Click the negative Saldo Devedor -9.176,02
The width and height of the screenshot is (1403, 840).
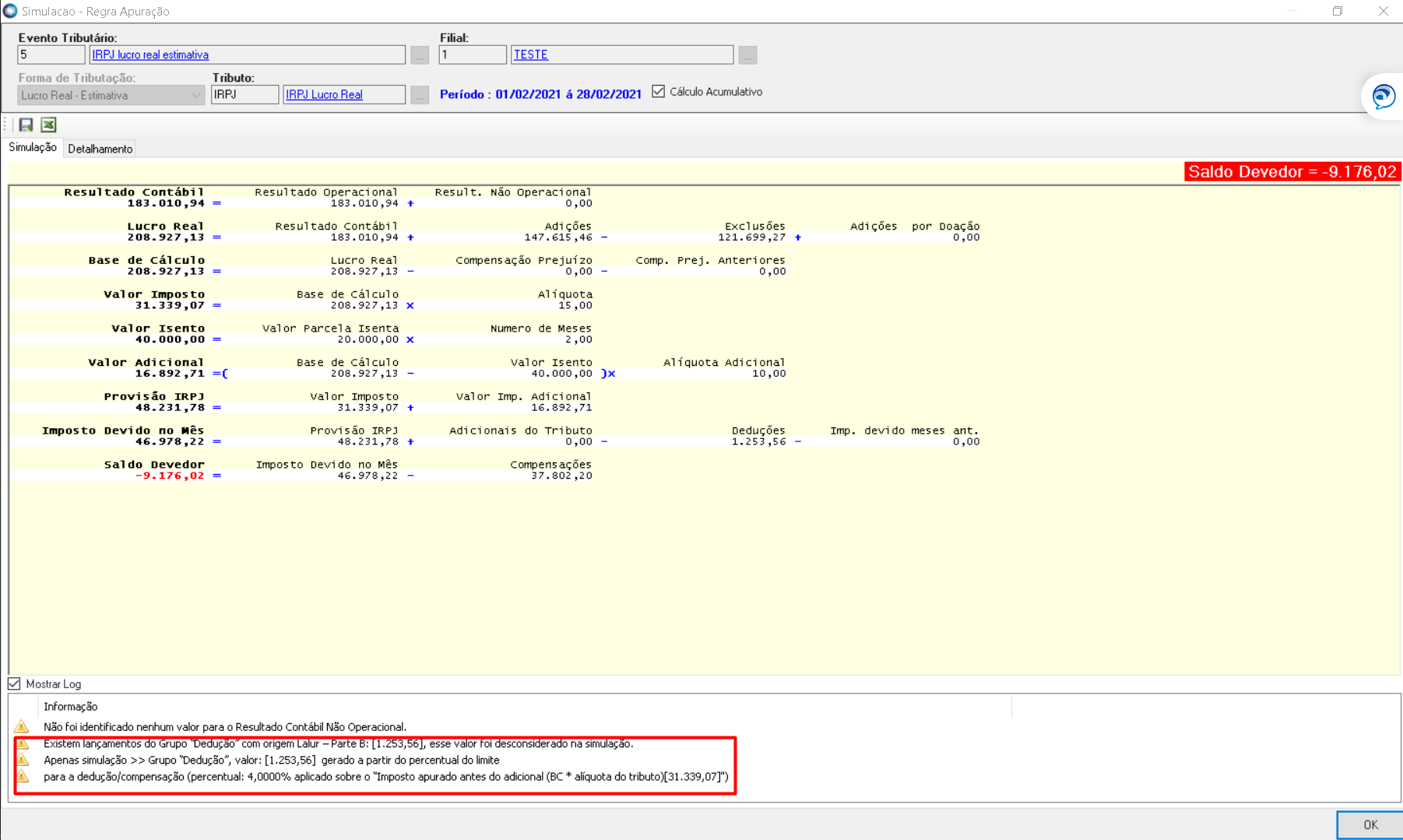pyautogui.click(x=170, y=476)
